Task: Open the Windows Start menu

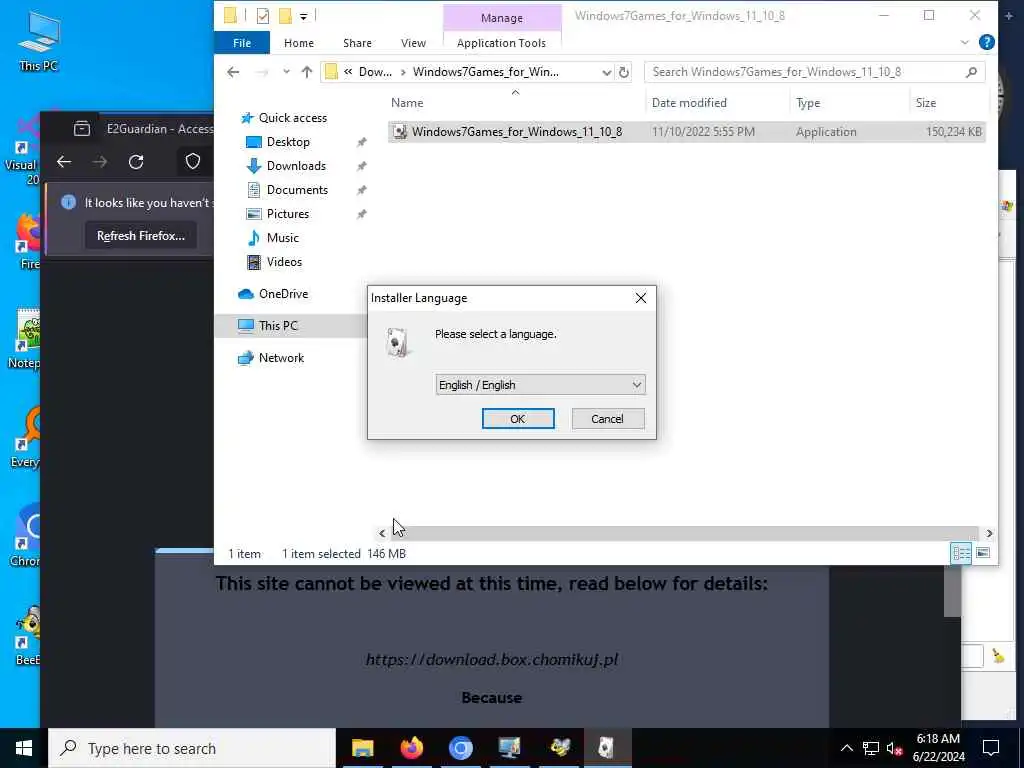Action: point(24,748)
